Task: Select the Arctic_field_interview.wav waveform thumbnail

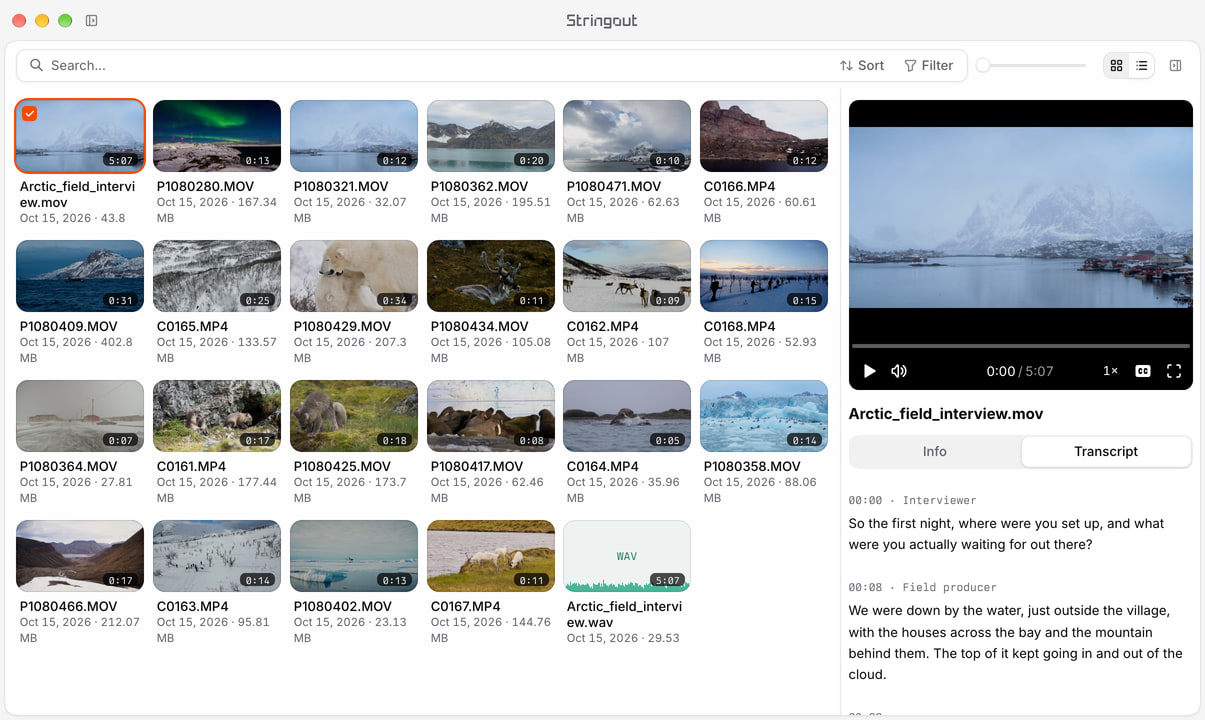Action: coord(627,556)
